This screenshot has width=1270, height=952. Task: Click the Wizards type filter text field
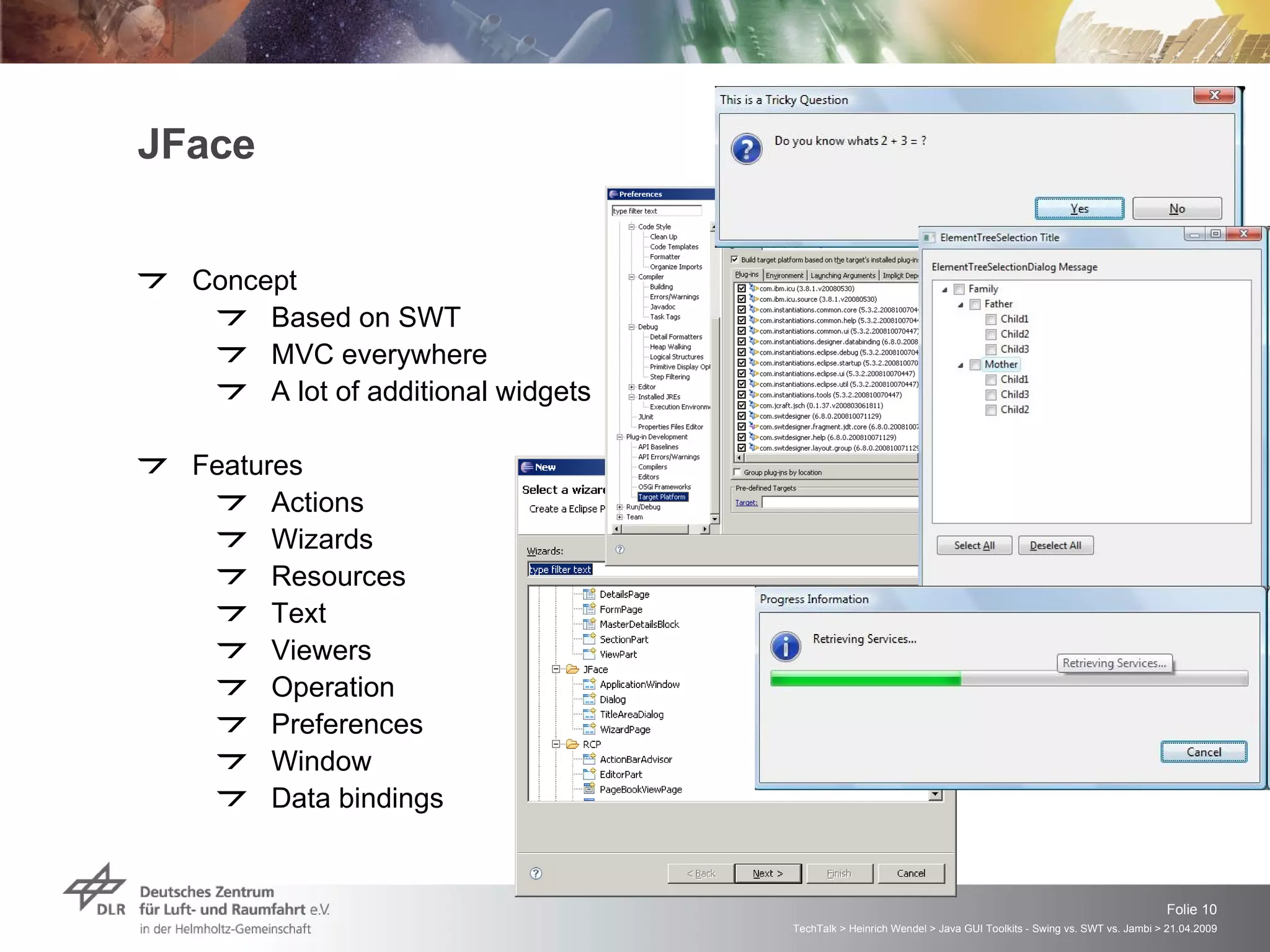click(723, 570)
